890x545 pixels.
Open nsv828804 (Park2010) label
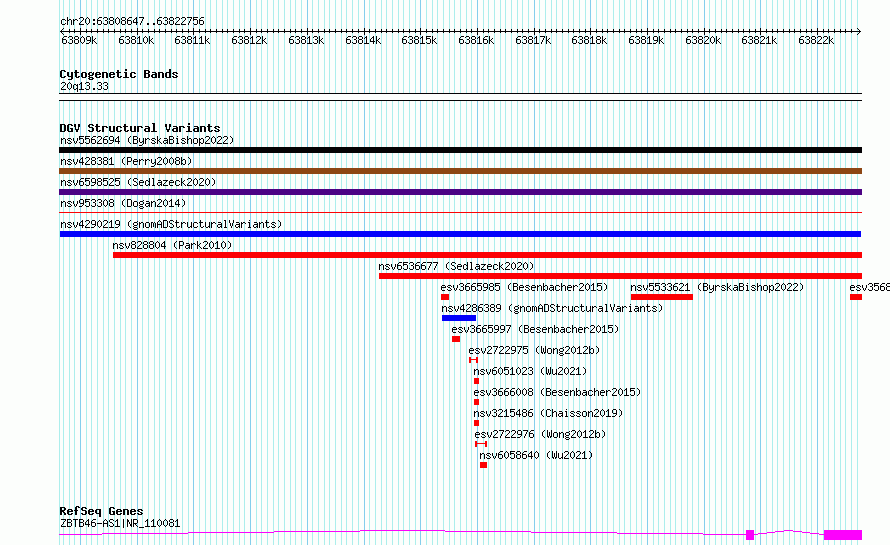pyautogui.click(x=173, y=245)
